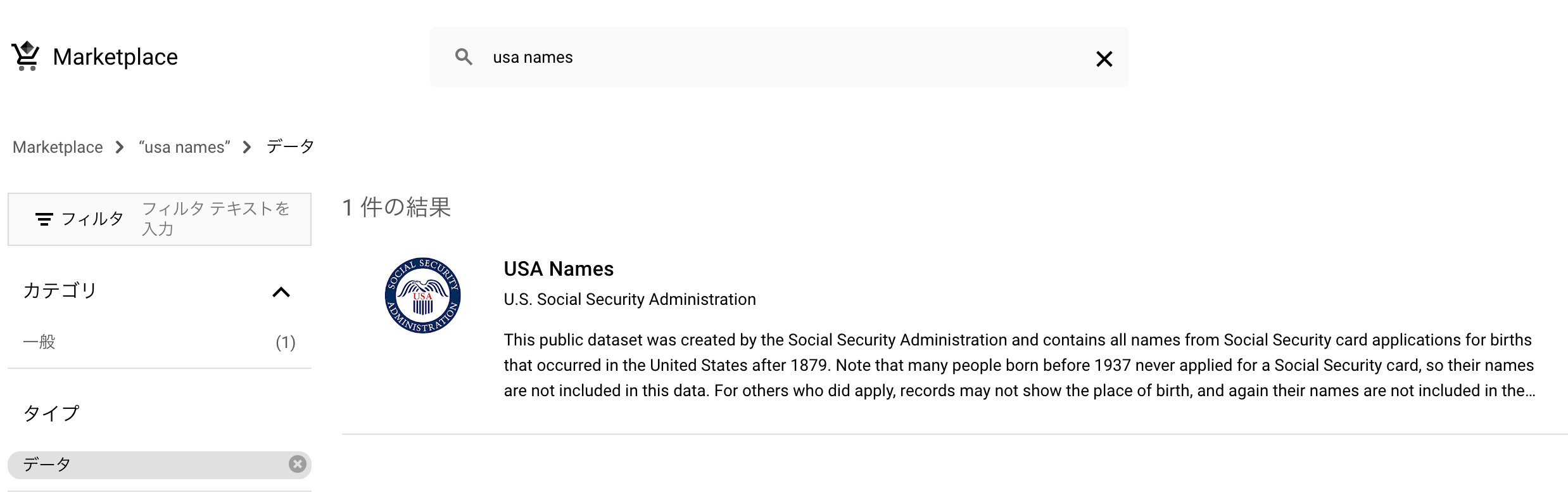
Task: Clear the "usa names" search text
Action: pos(1104,59)
